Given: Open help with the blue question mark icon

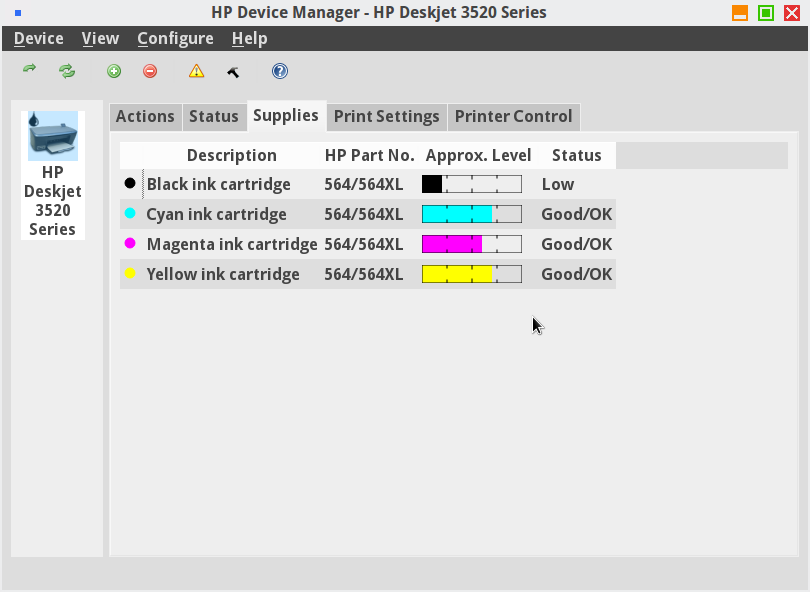Looking at the screenshot, I should pyautogui.click(x=280, y=71).
